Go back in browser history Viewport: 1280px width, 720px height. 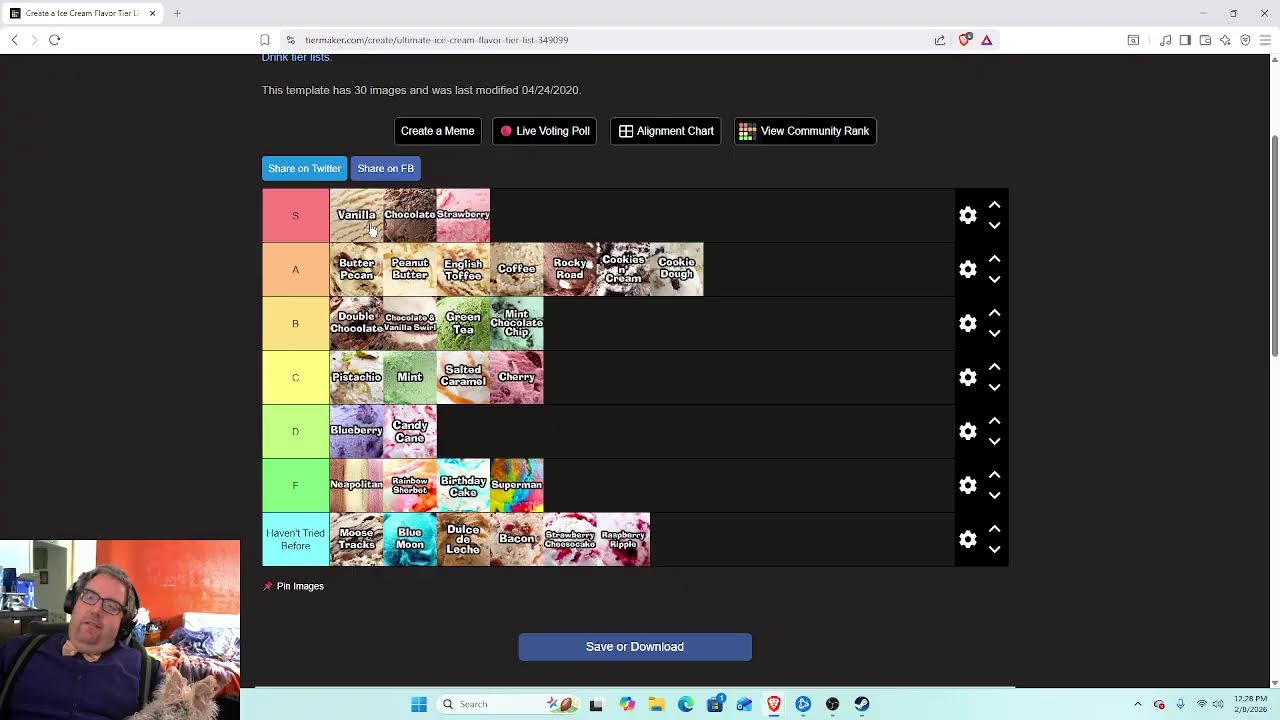(x=14, y=40)
